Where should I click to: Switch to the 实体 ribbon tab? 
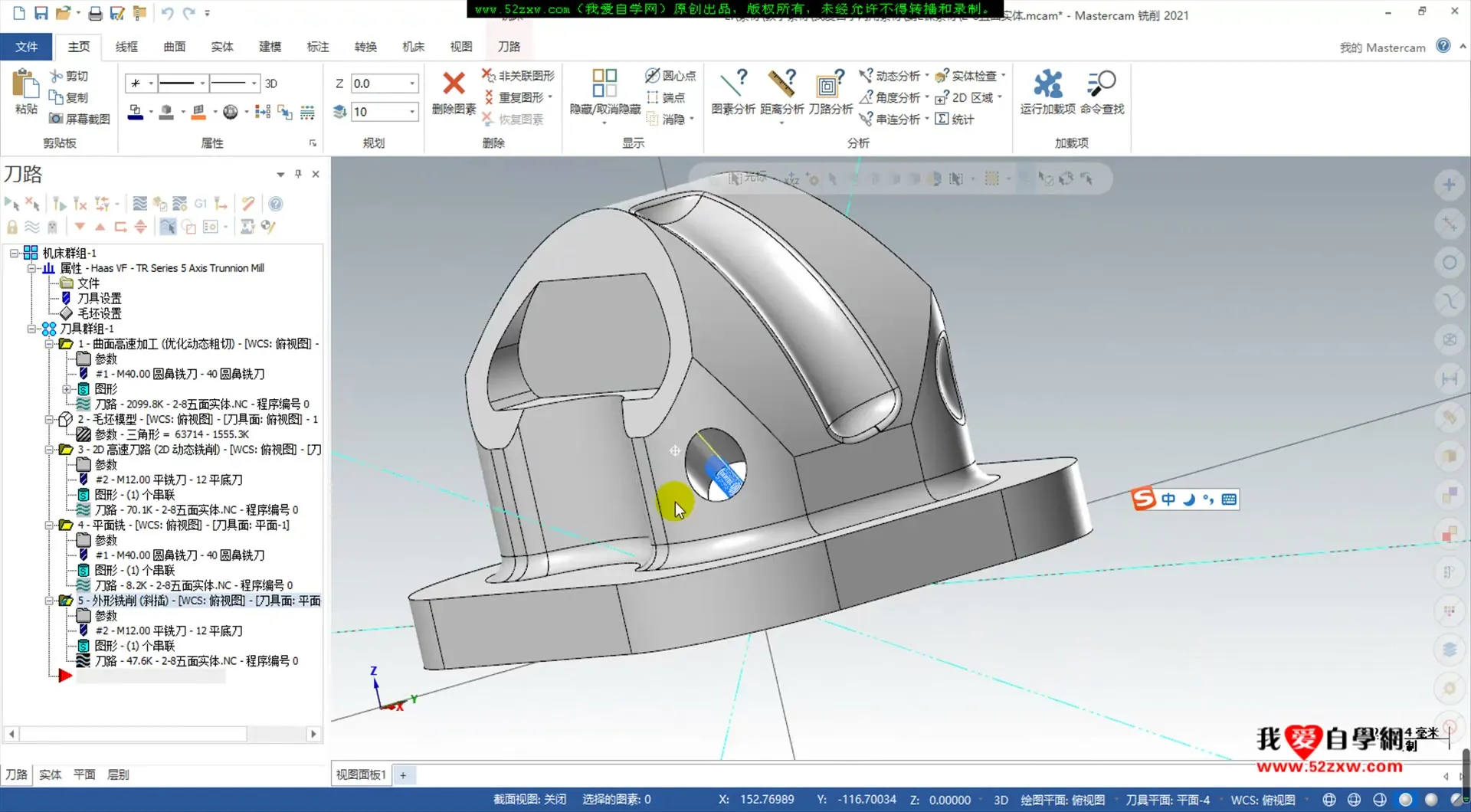coord(222,47)
